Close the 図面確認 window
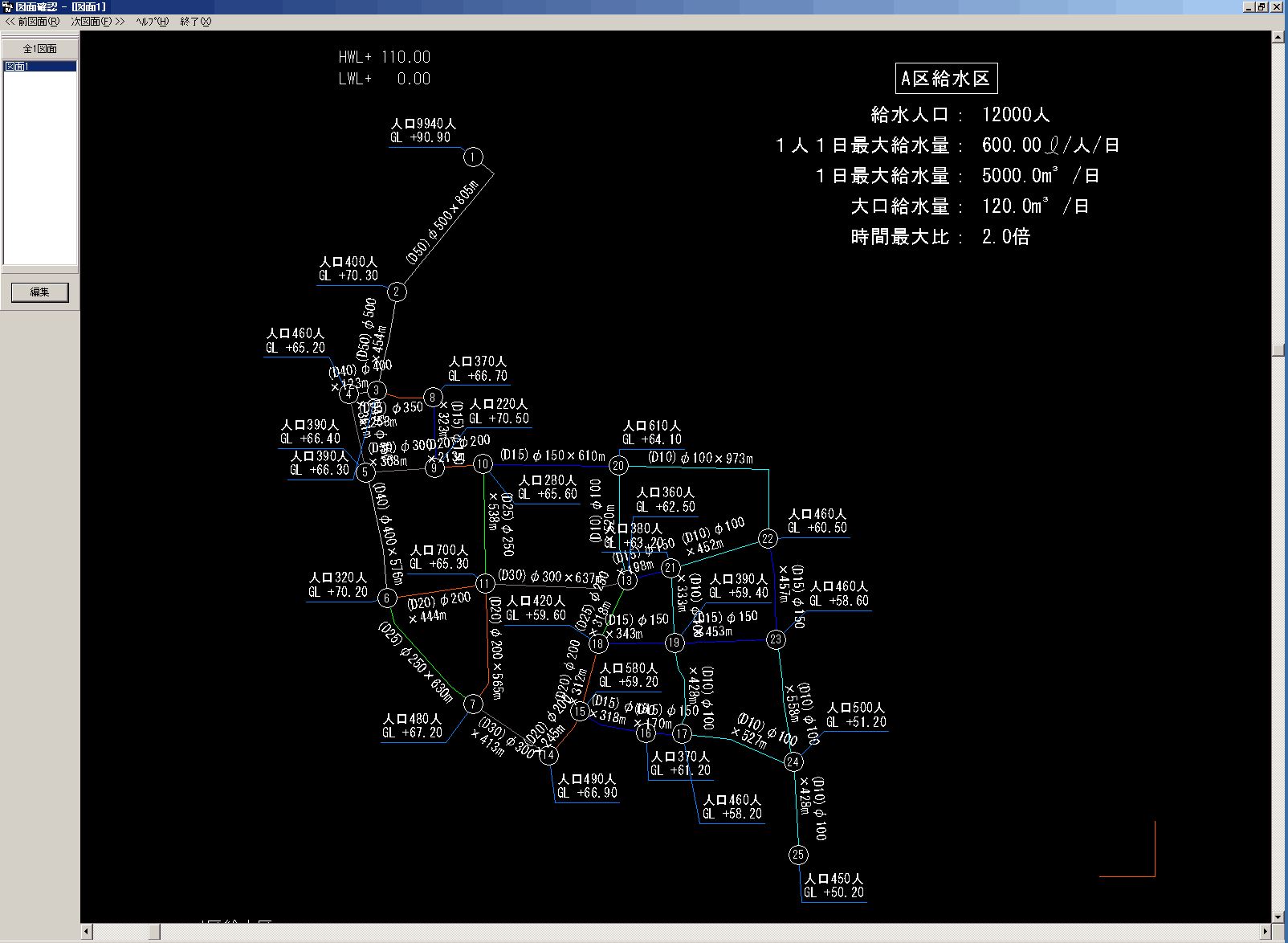The height and width of the screenshot is (943, 1288). (1276, 6)
